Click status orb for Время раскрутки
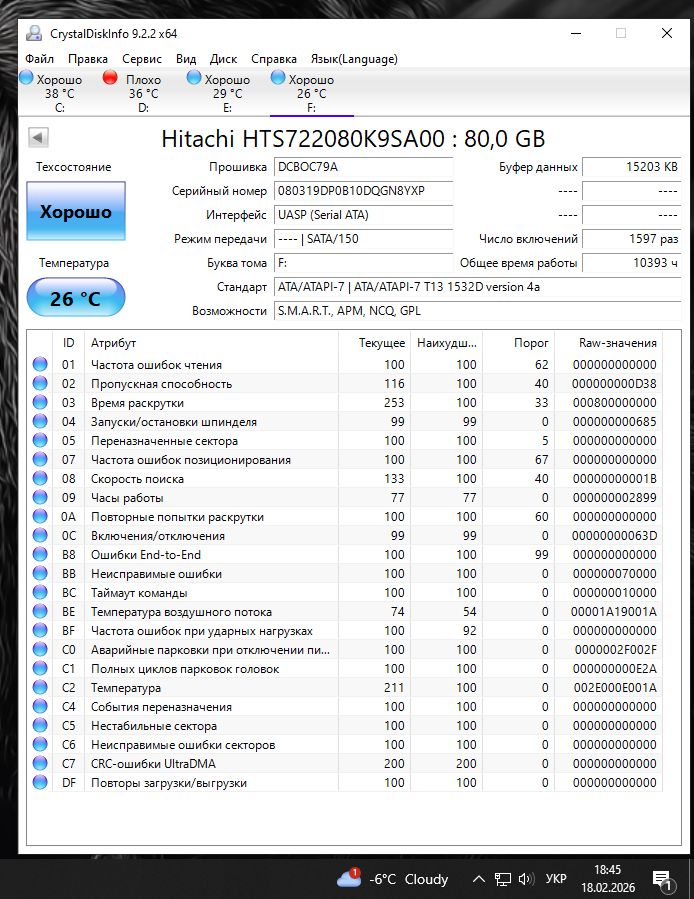Screen dimensions: 694x899 pyautogui.click(x=40, y=402)
